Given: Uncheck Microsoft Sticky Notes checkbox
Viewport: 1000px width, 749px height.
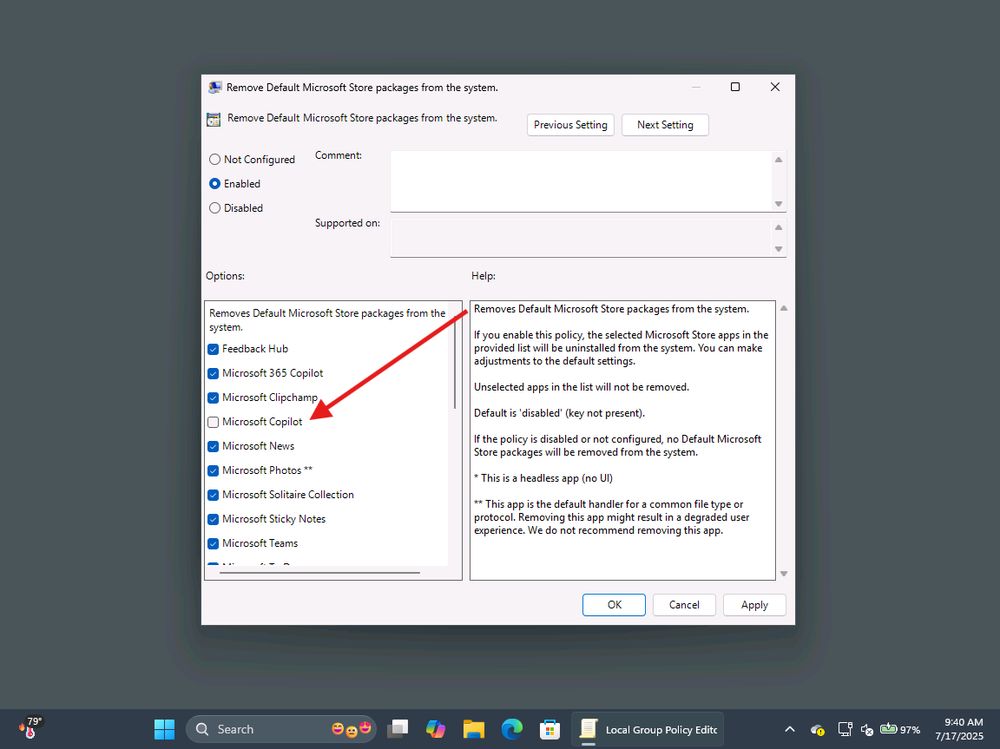Looking at the screenshot, I should (x=214, y=519).
